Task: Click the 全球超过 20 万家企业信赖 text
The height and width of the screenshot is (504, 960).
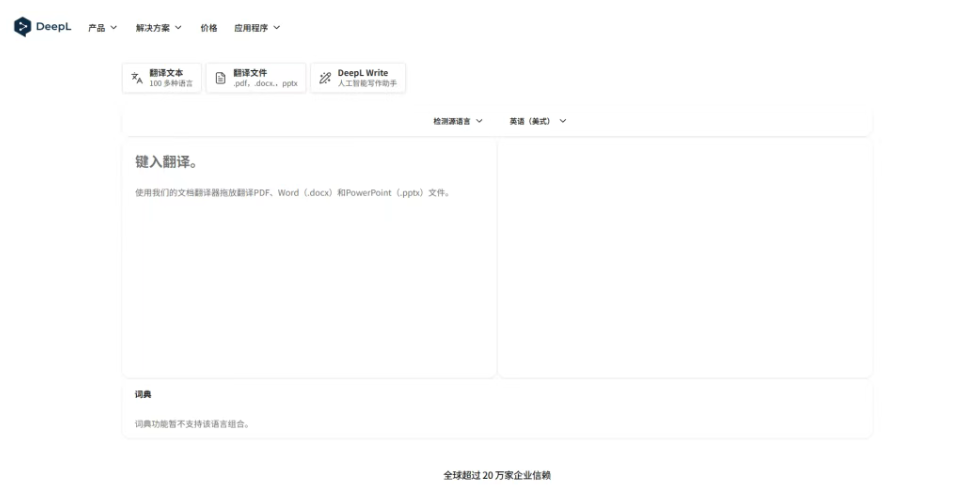Action: (x=497, y=475)
